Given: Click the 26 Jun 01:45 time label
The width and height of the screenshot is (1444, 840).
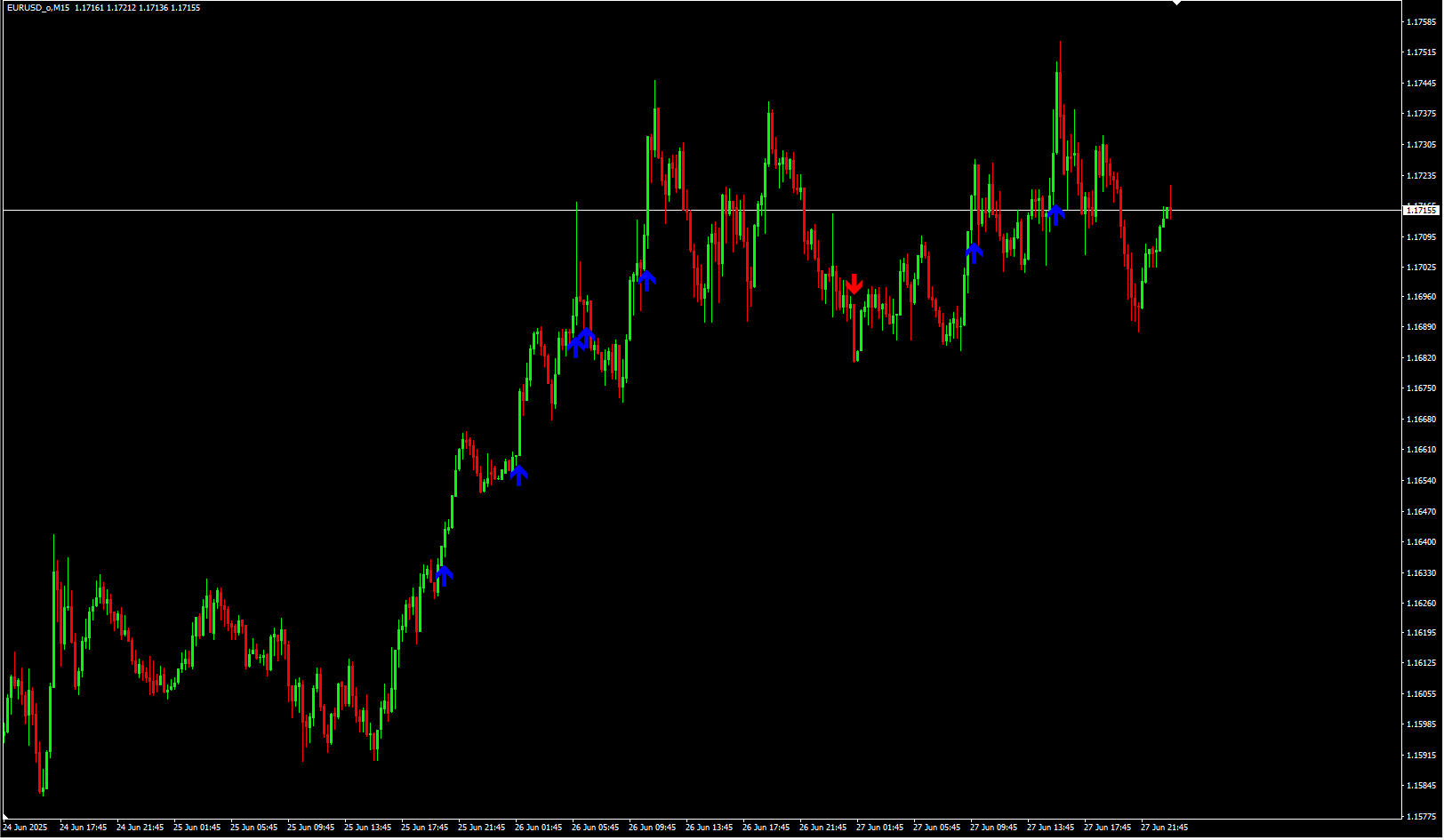Looking at the screenshot, I should [x=538, y=828].
